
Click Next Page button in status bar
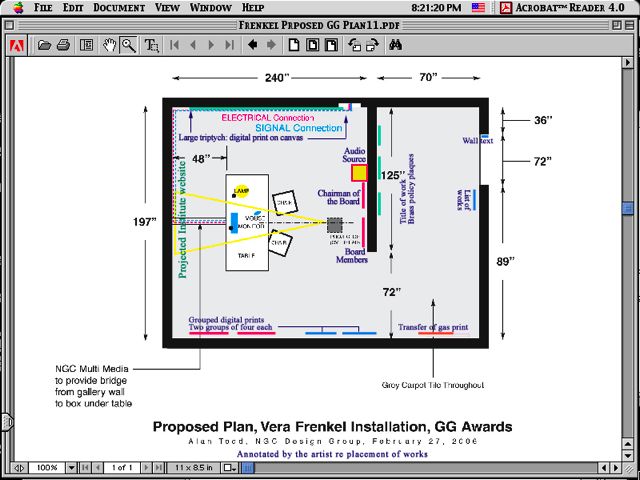click(x=147, y=468)
